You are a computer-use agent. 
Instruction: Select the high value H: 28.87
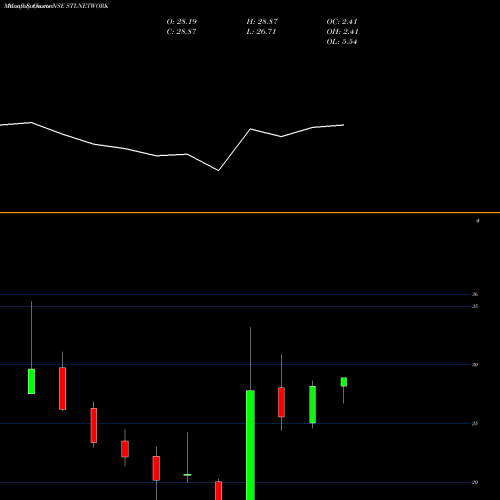262,21
